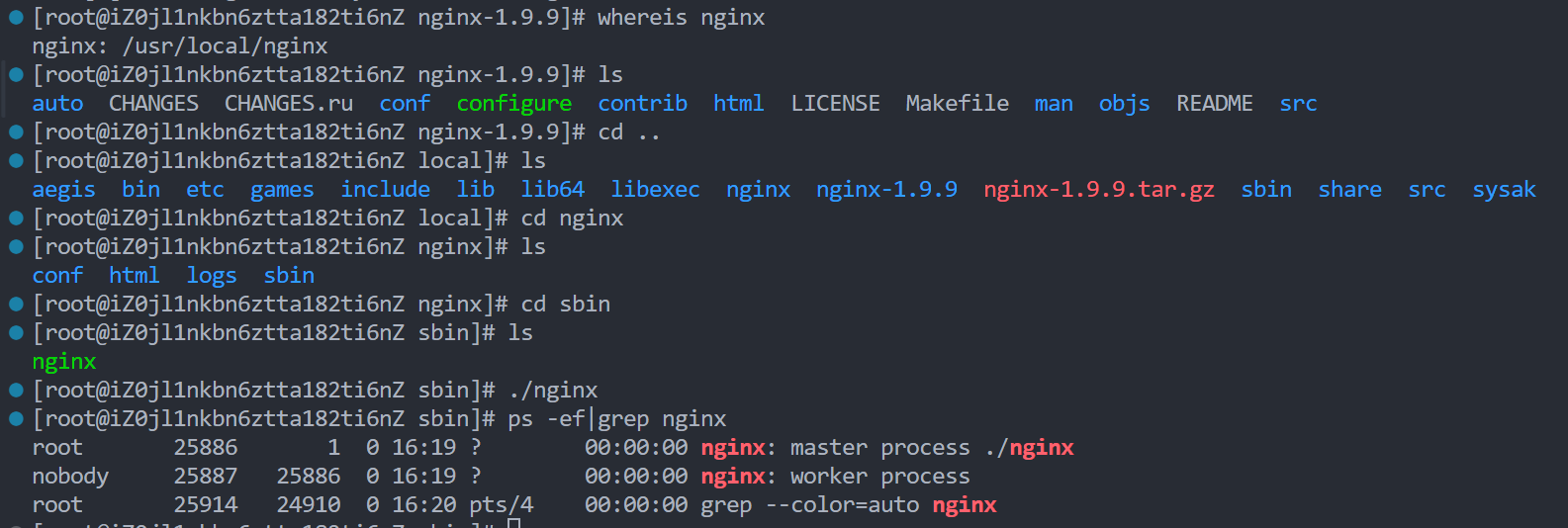Click the blue dot beside 'whereis nginx' command
Viewport: 1568px width, 528px height.
16,18
